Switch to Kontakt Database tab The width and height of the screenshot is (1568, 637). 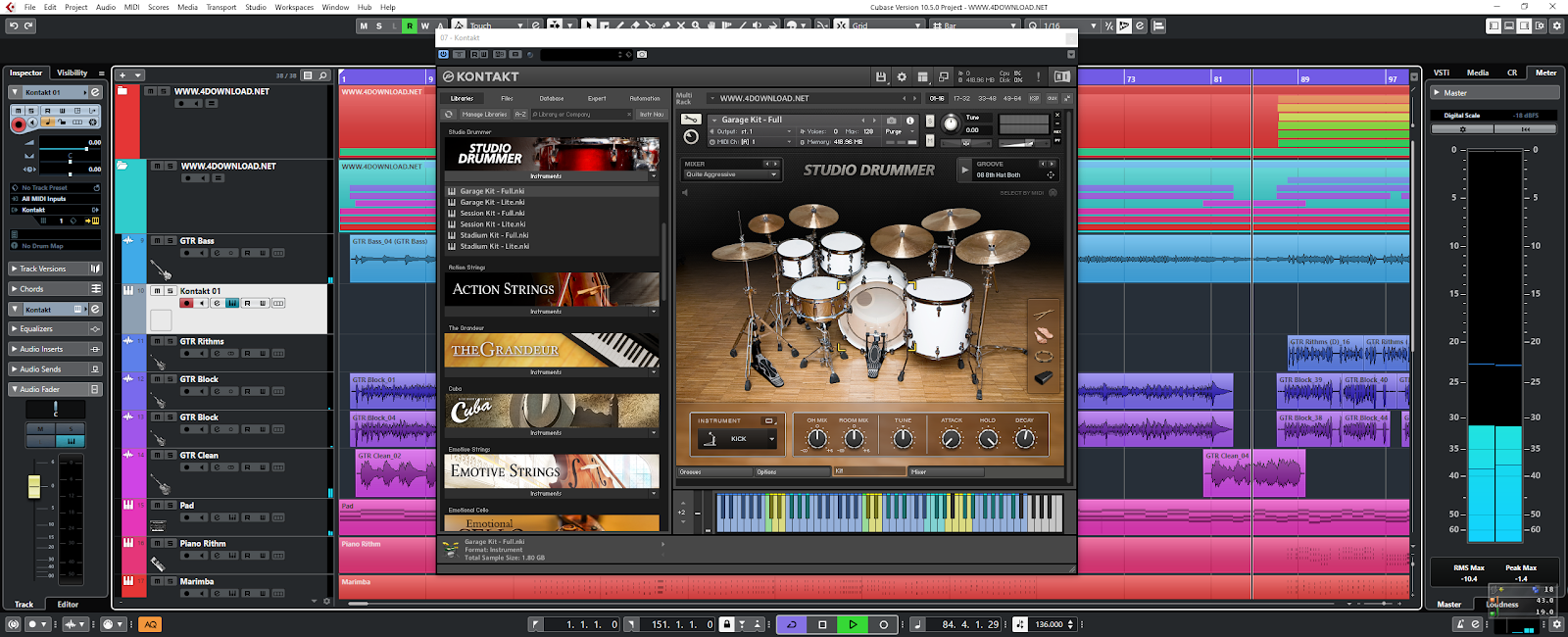(552, 98)
